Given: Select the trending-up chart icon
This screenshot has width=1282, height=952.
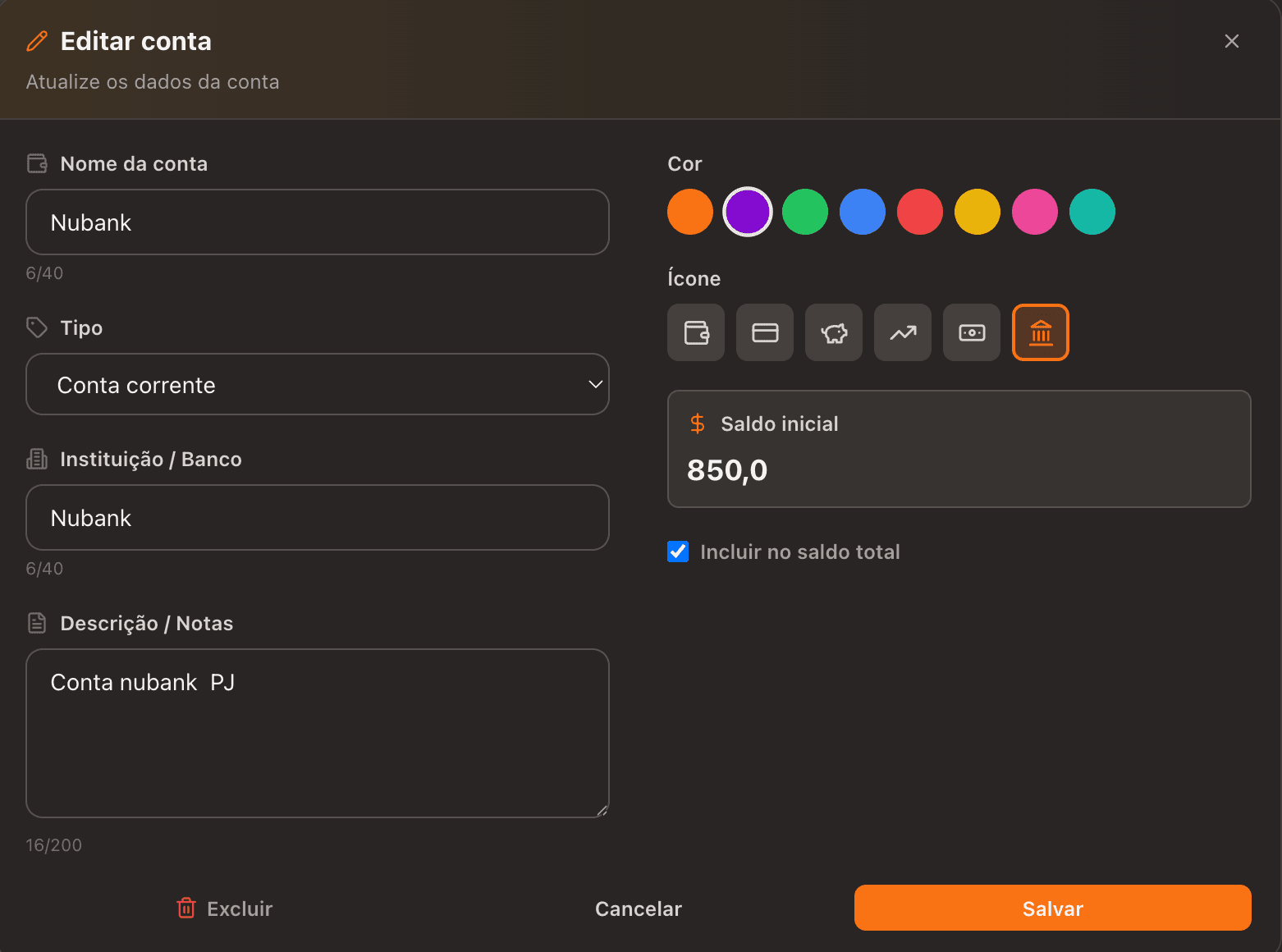Looking at the screenshot, I should [903, 332].
